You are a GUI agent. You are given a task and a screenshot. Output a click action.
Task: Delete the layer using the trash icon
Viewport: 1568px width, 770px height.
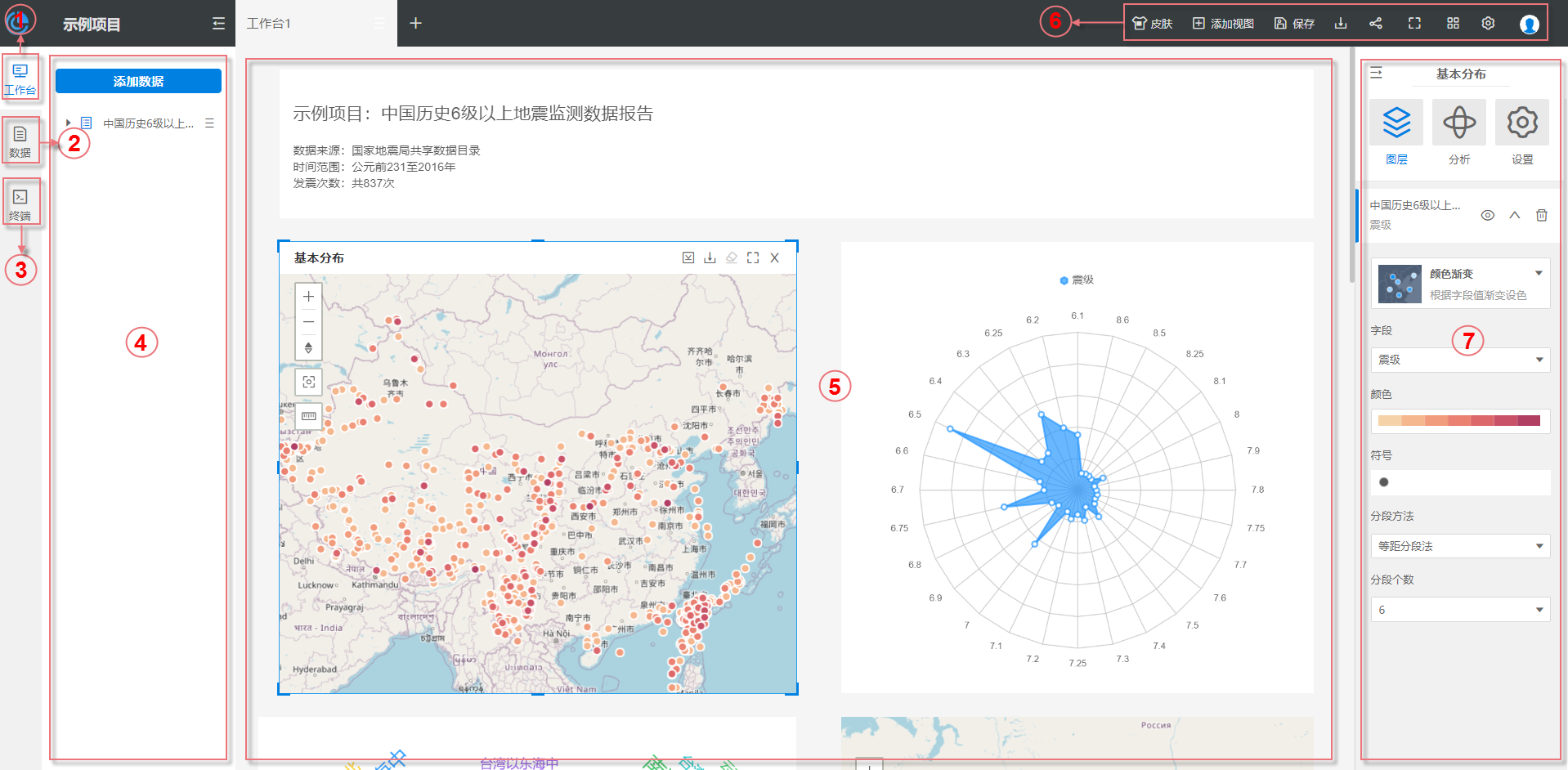click(x=1541, y=215)
